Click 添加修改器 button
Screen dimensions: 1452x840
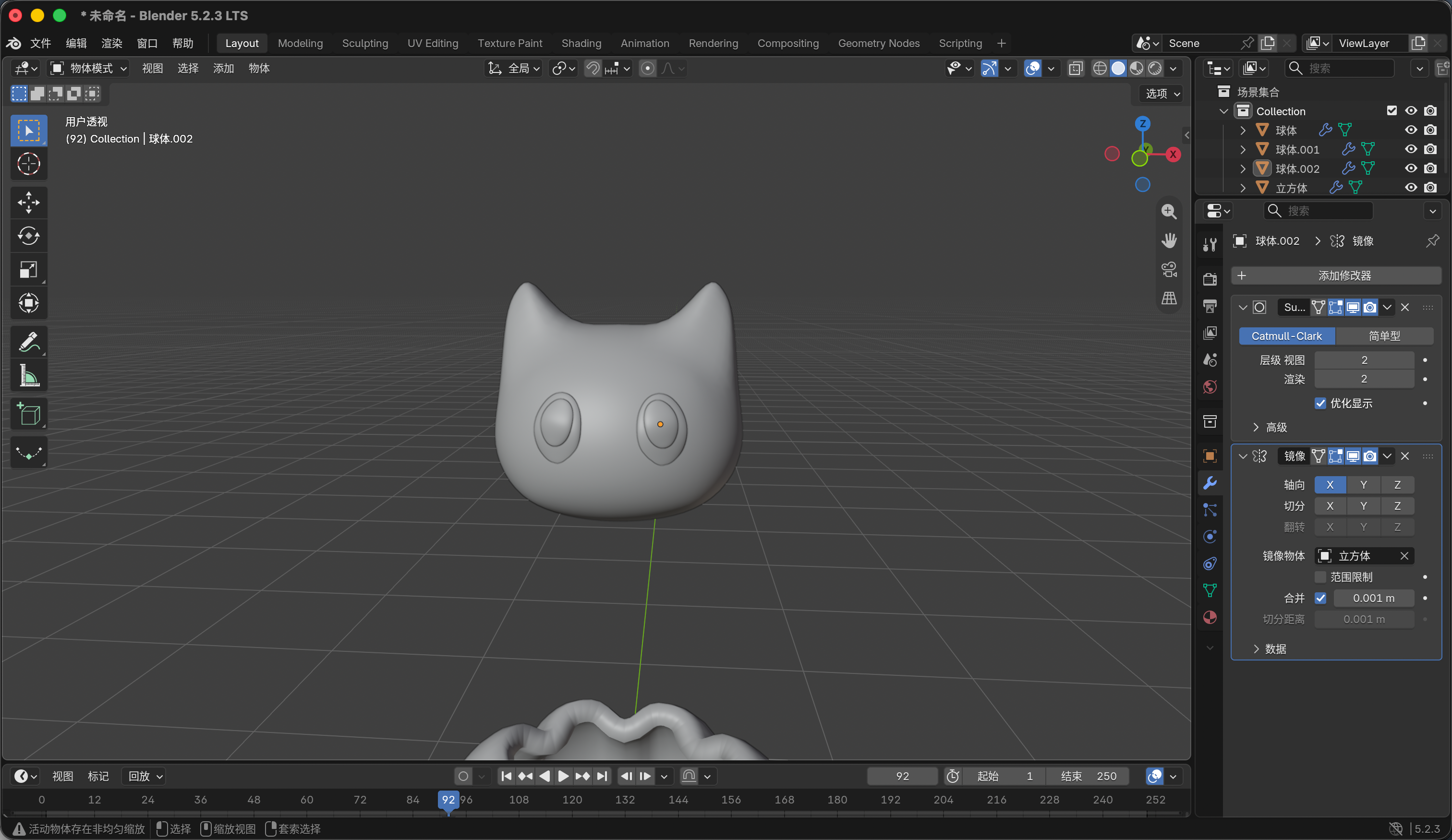pos(1336,276)
